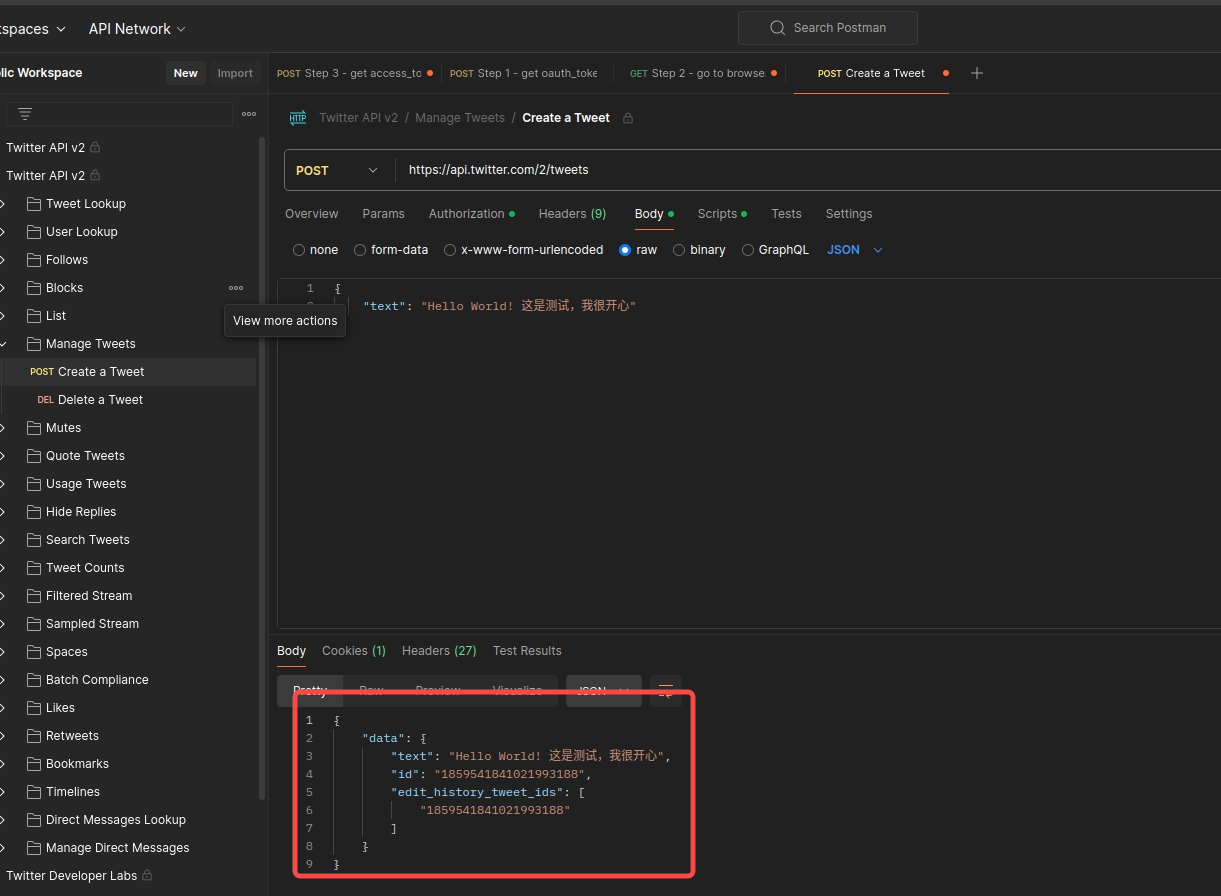The height and width of the screenshot is (896, 1221).
Task: Click the Search Postman box
Action: pos(828,28)
